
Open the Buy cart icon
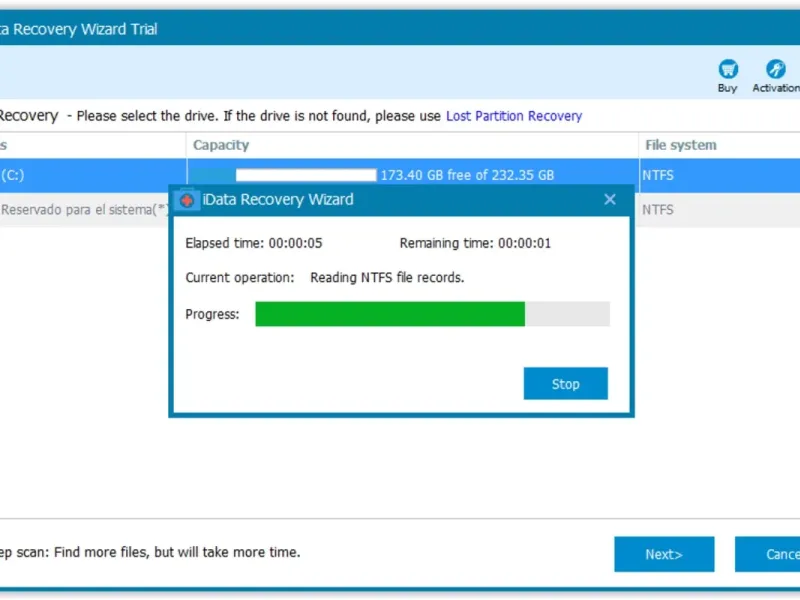pyautogui.click(x=728, y=69)
